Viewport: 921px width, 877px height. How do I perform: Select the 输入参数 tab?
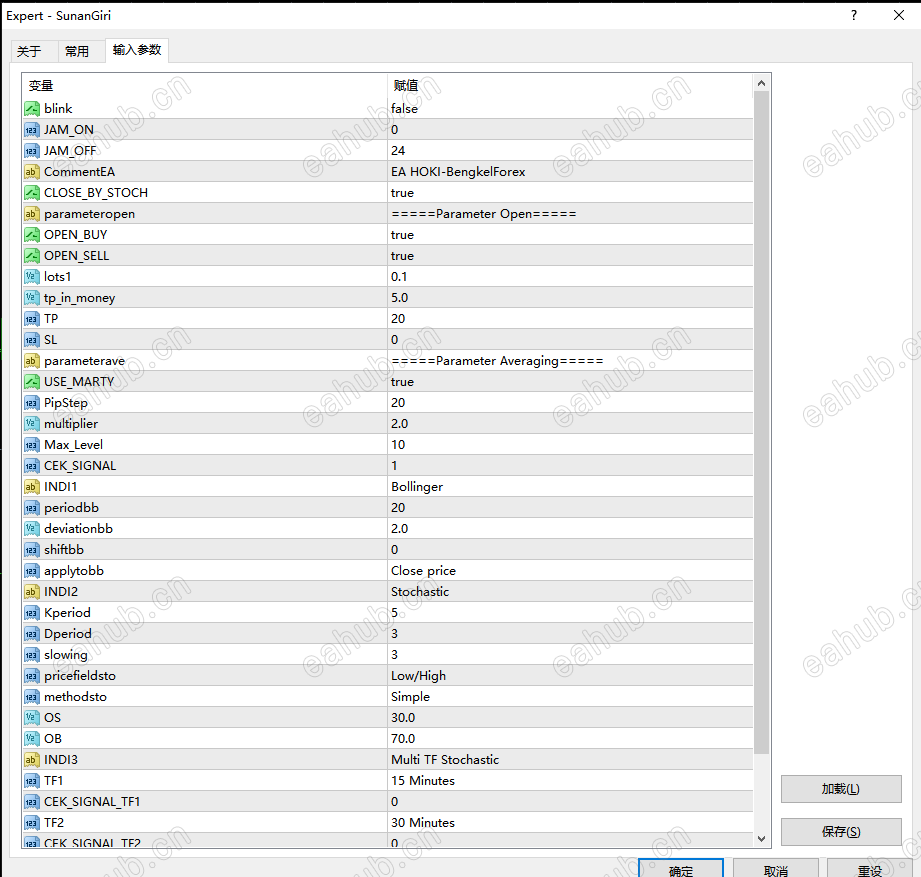point(137,50)
